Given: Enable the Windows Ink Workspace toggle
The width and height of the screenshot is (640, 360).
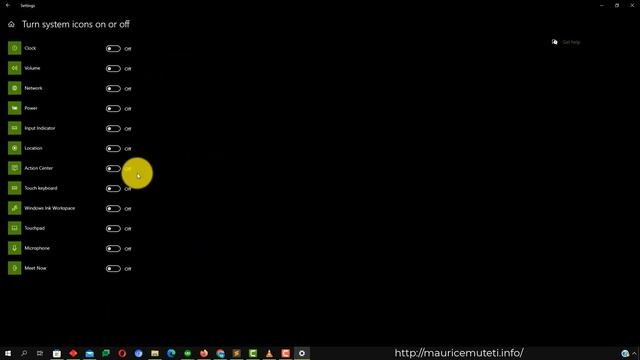Looking at the screenshot, I should 113,209.
